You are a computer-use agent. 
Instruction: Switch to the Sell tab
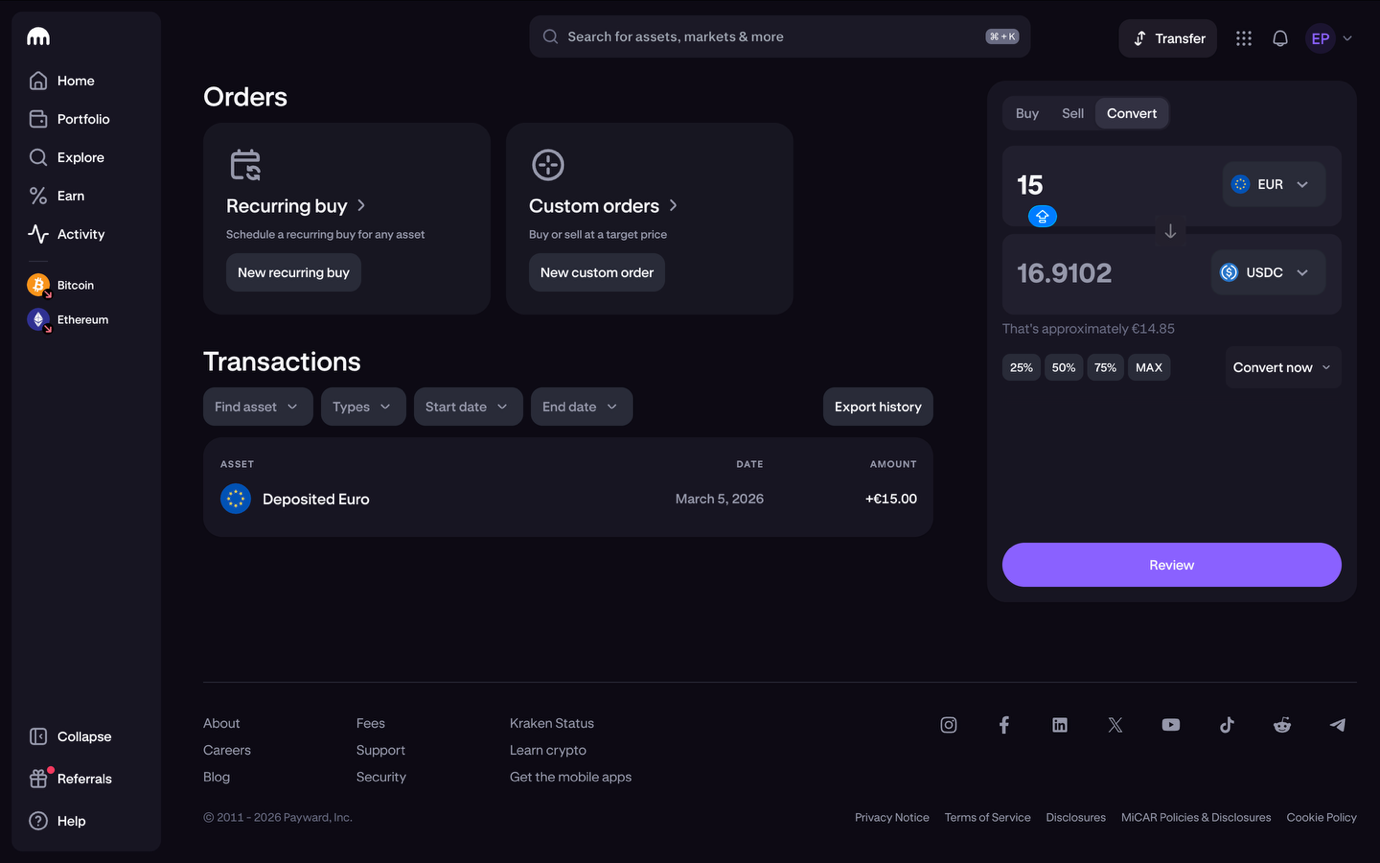coord(1072,113)
